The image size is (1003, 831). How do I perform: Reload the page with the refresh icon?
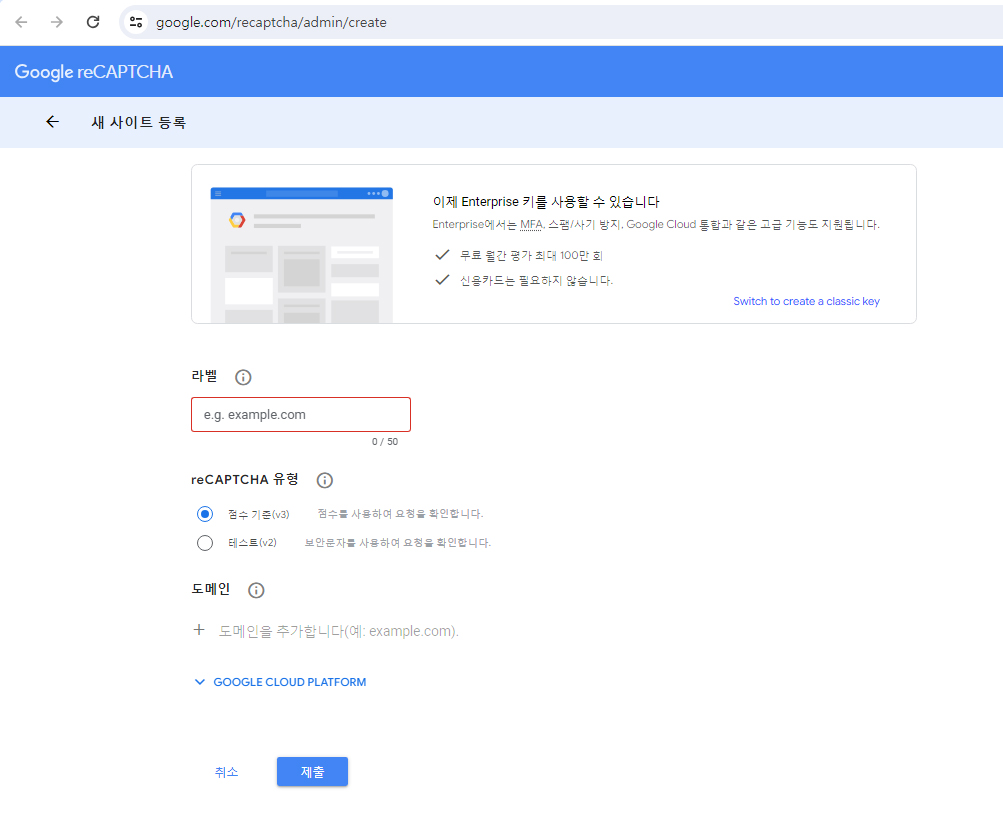(x=93, y=22)
